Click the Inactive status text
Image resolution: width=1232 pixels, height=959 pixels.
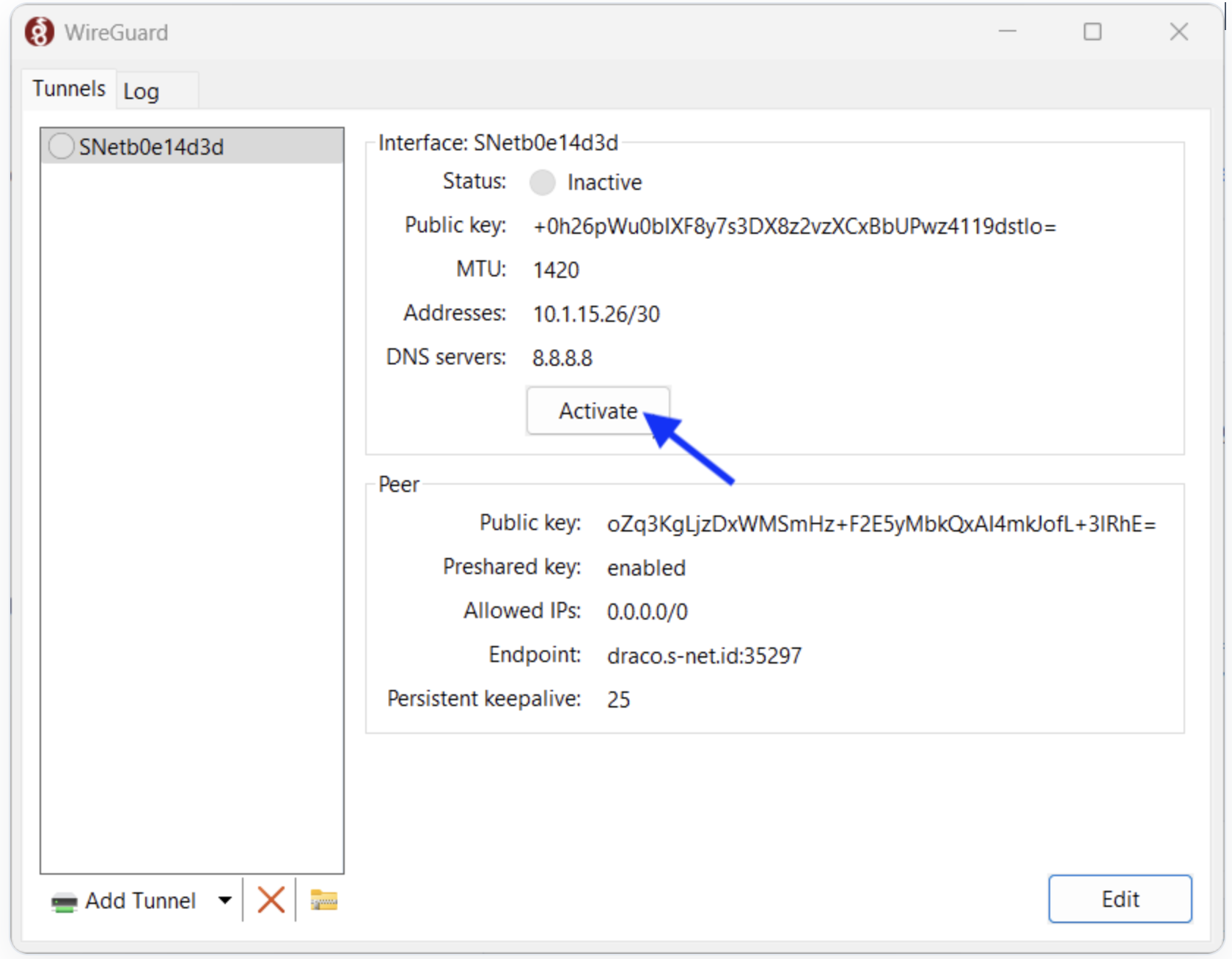604,182
